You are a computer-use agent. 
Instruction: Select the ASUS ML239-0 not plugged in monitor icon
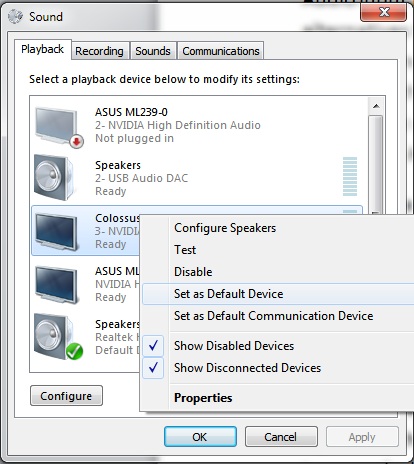pyautogui.click(x=59, y=127)
